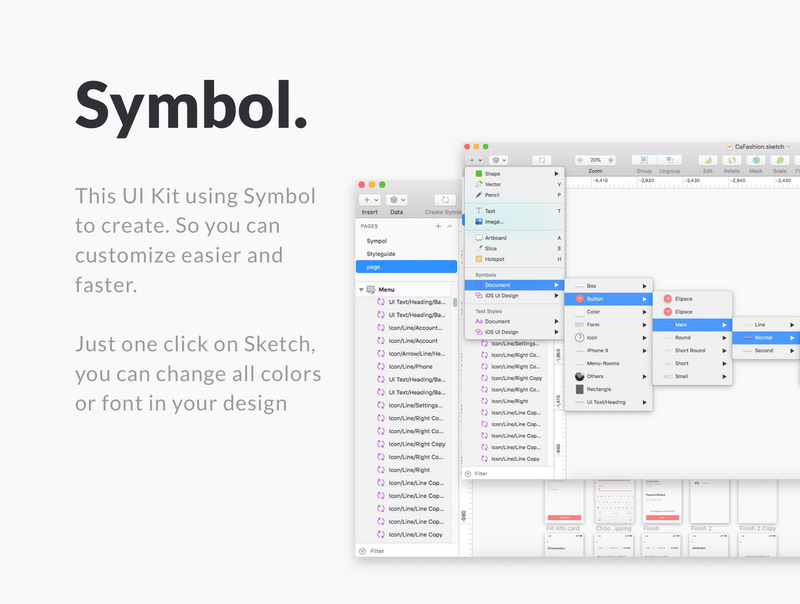Image resolution: width=800 pixels, height=604 pixels.
Task: Select the Text tool in the Insert menu
Action: 514,211
